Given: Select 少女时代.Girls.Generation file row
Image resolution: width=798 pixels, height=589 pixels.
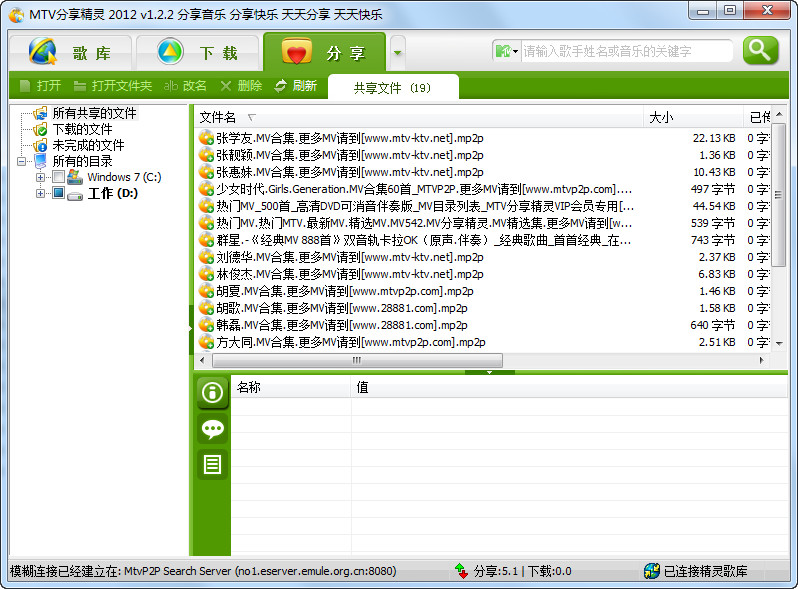Looking at the screenshot, I should (x=484, y=189).
